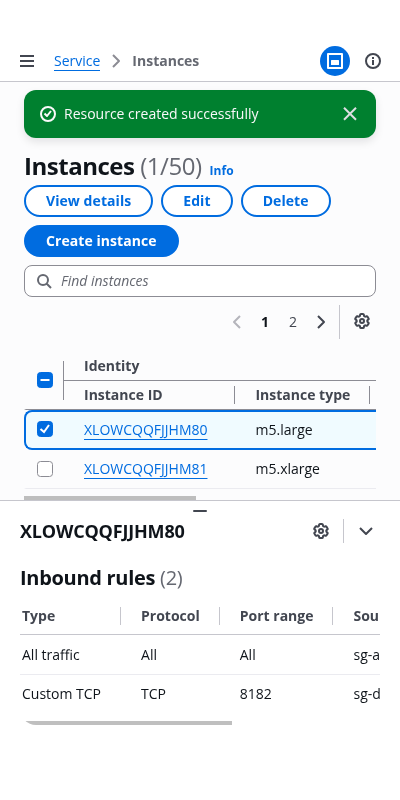This screenshot has width=400, height=800.
Task: Click the search magnifier icon in Find instances
Action: click(44, 281)
